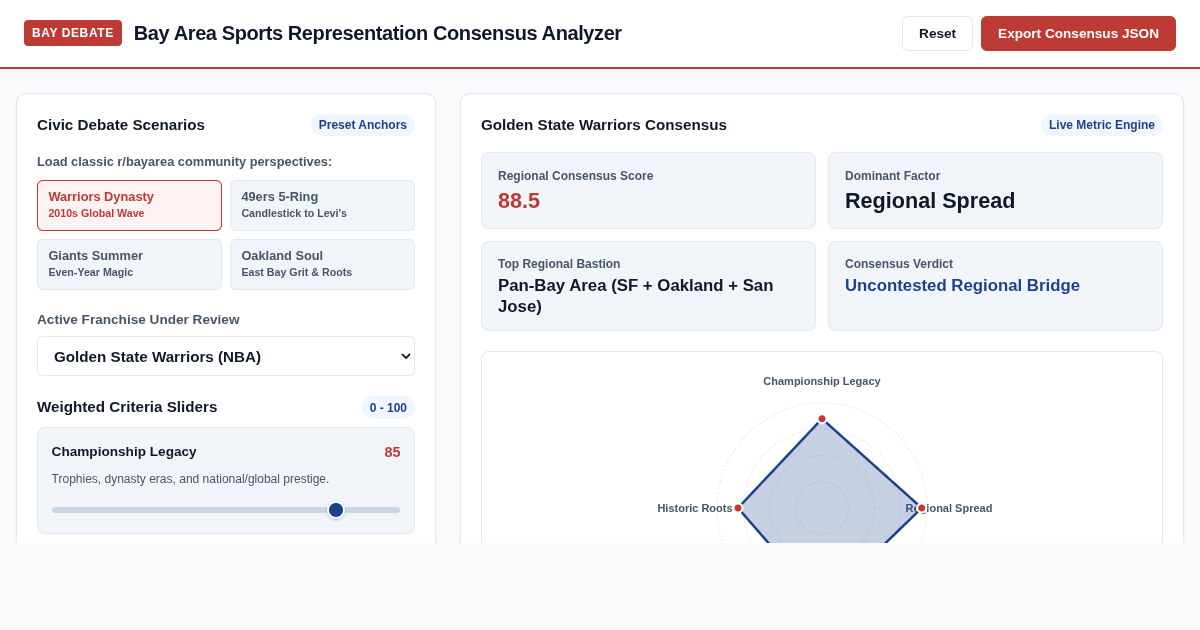1200x630 pixels.
Task: Click the Reset button
Action: pos(937,33)
